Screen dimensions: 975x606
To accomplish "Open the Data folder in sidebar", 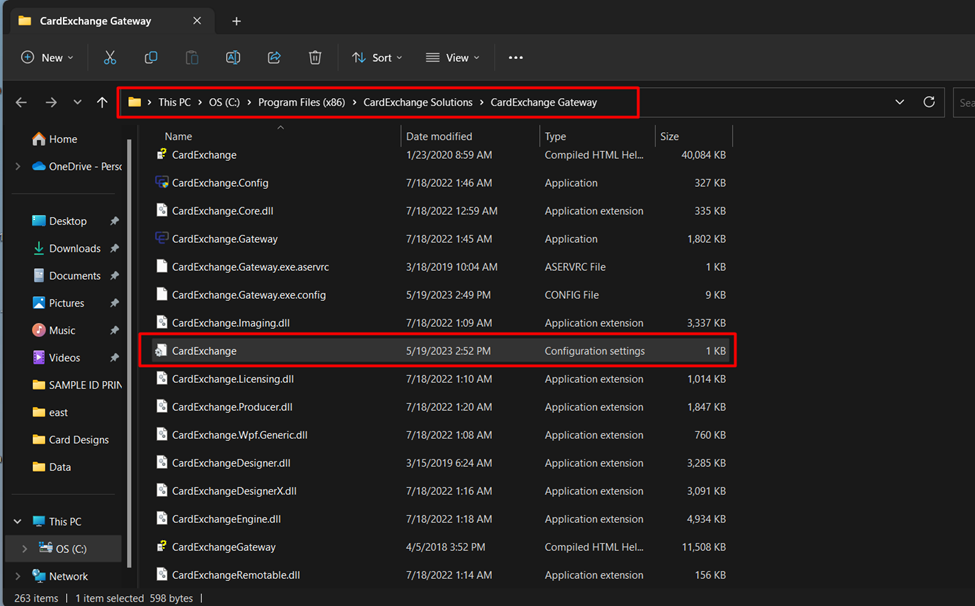I will pyautogui.click(x=52, y=467).
